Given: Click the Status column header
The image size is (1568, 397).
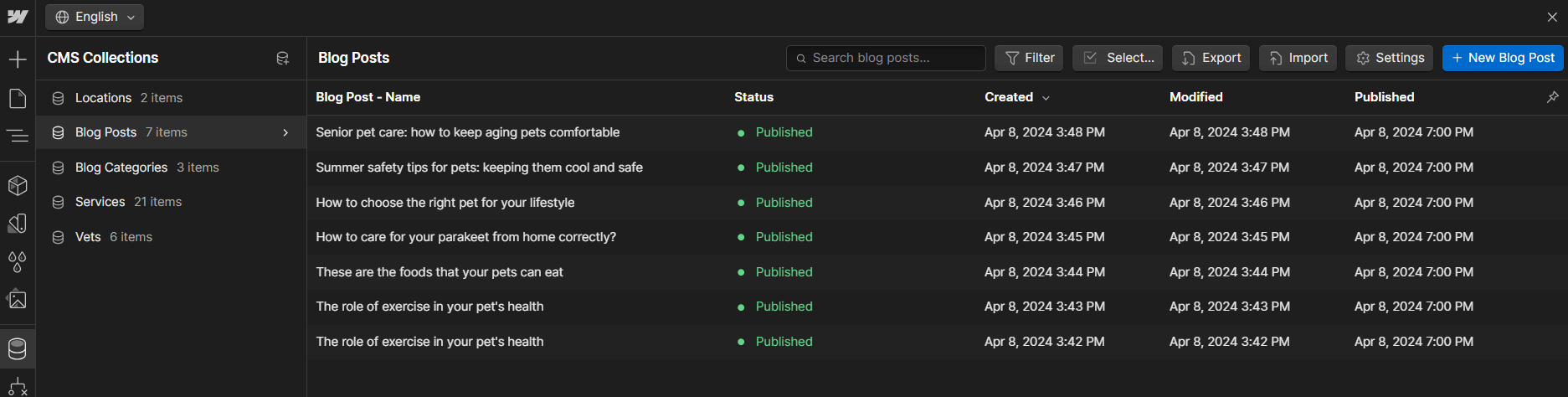Looking at the screenshot, I should 753,97.
